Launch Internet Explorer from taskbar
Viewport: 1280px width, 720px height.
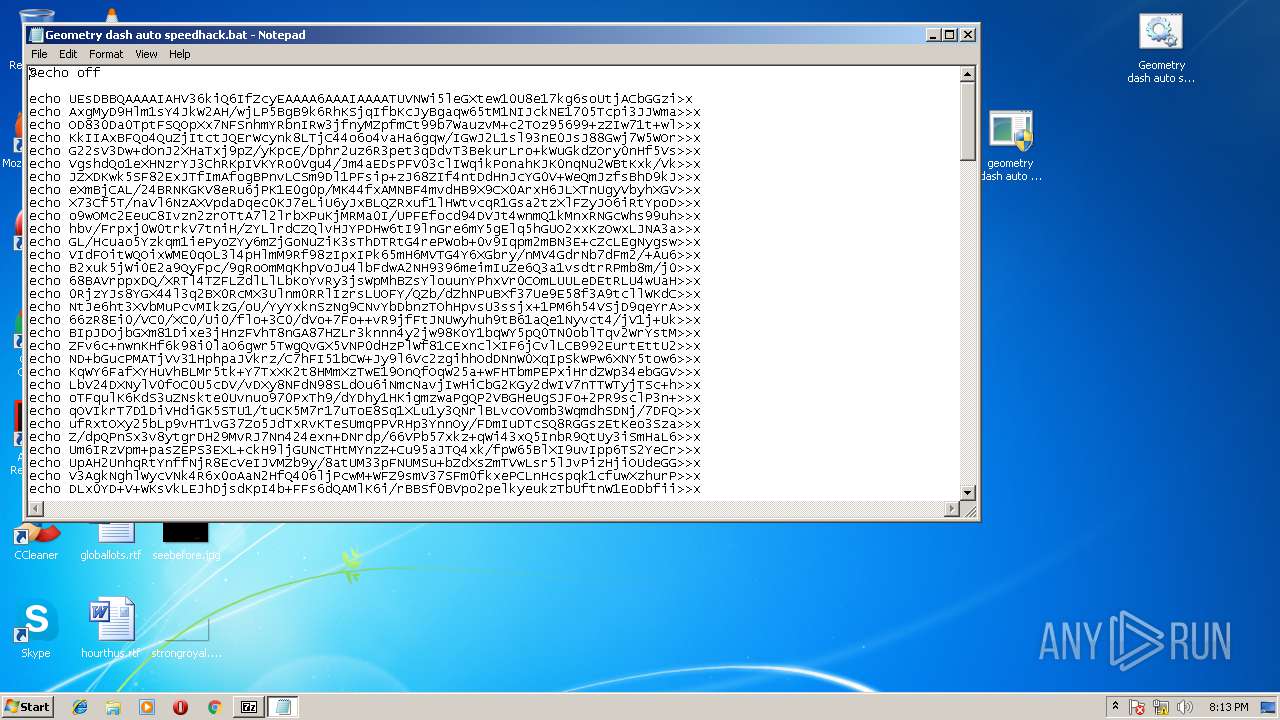click(x=80, y=707)
